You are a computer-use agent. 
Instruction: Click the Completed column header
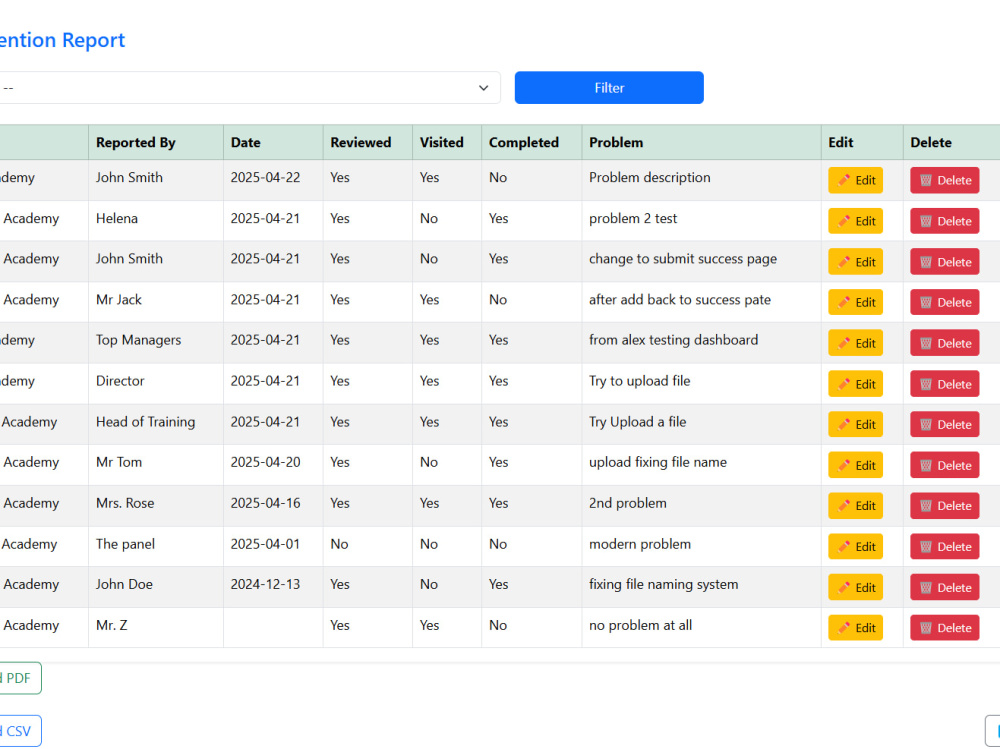524,142
